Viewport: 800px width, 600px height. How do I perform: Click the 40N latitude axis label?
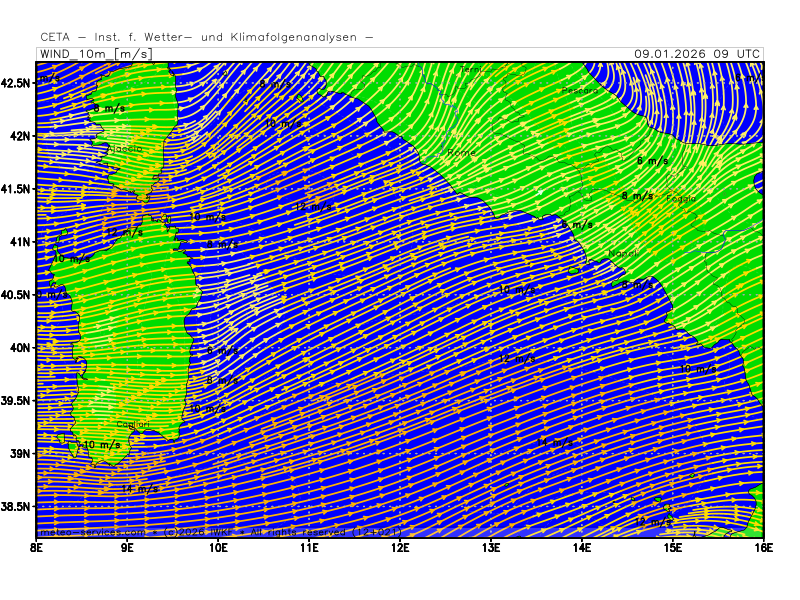click(19, 348)
